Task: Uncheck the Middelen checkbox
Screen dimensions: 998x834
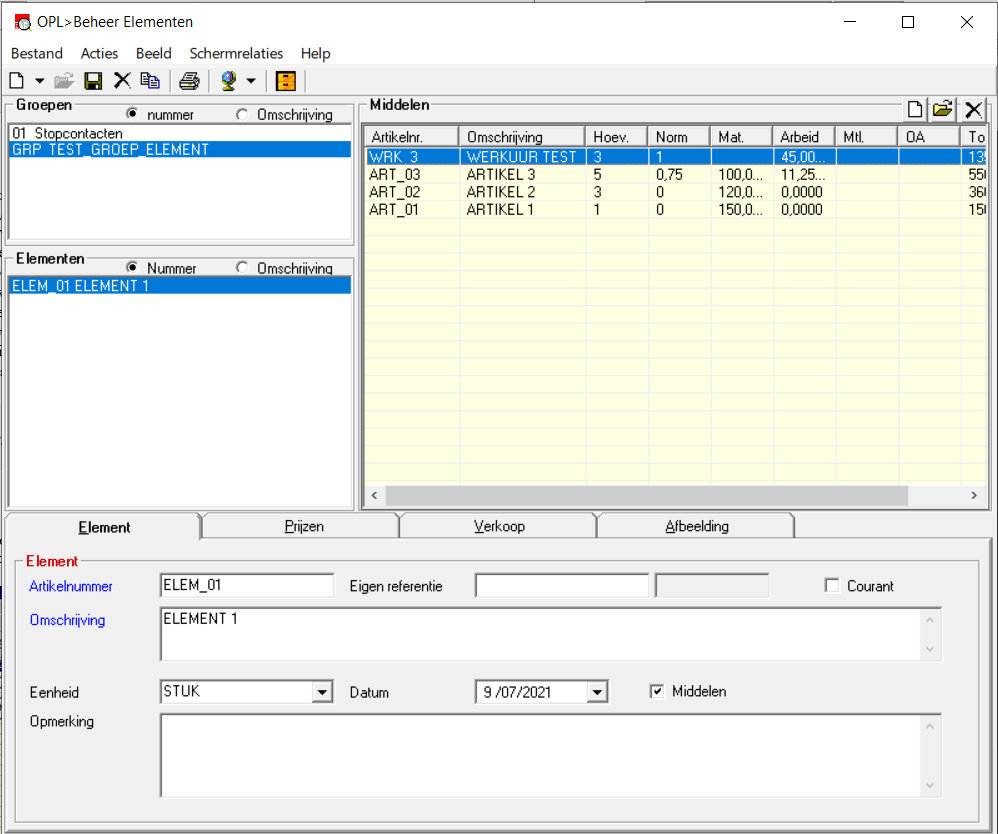Action: point(657,691)
